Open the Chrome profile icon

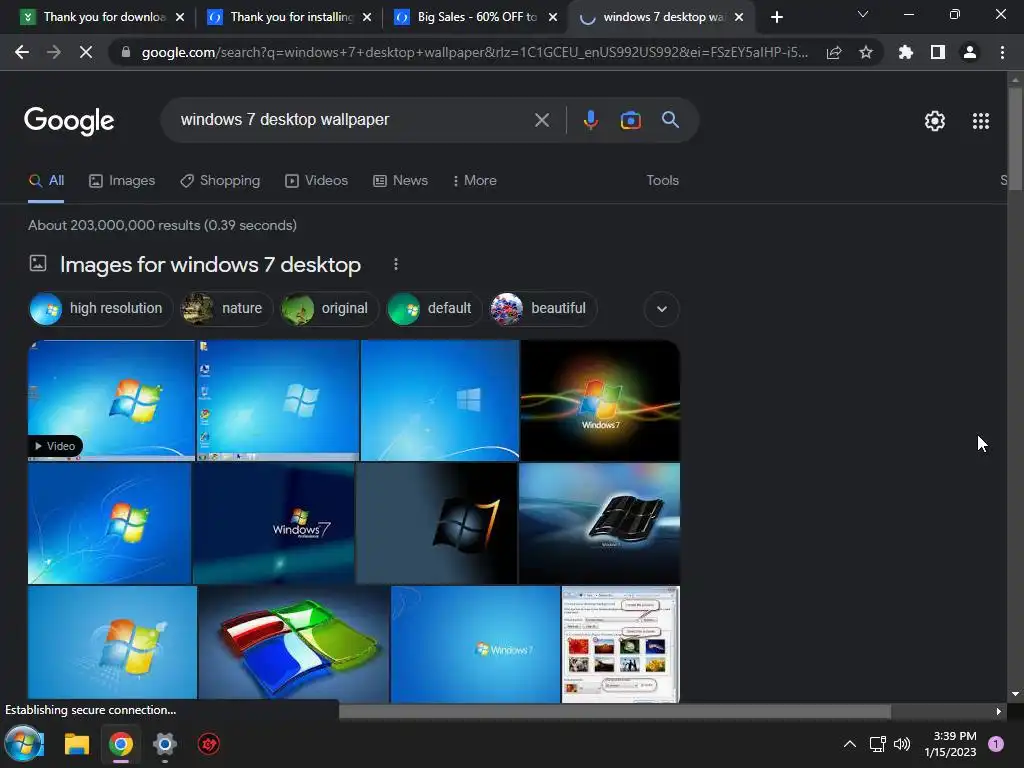pyautogui.click(x=970, y=52)
